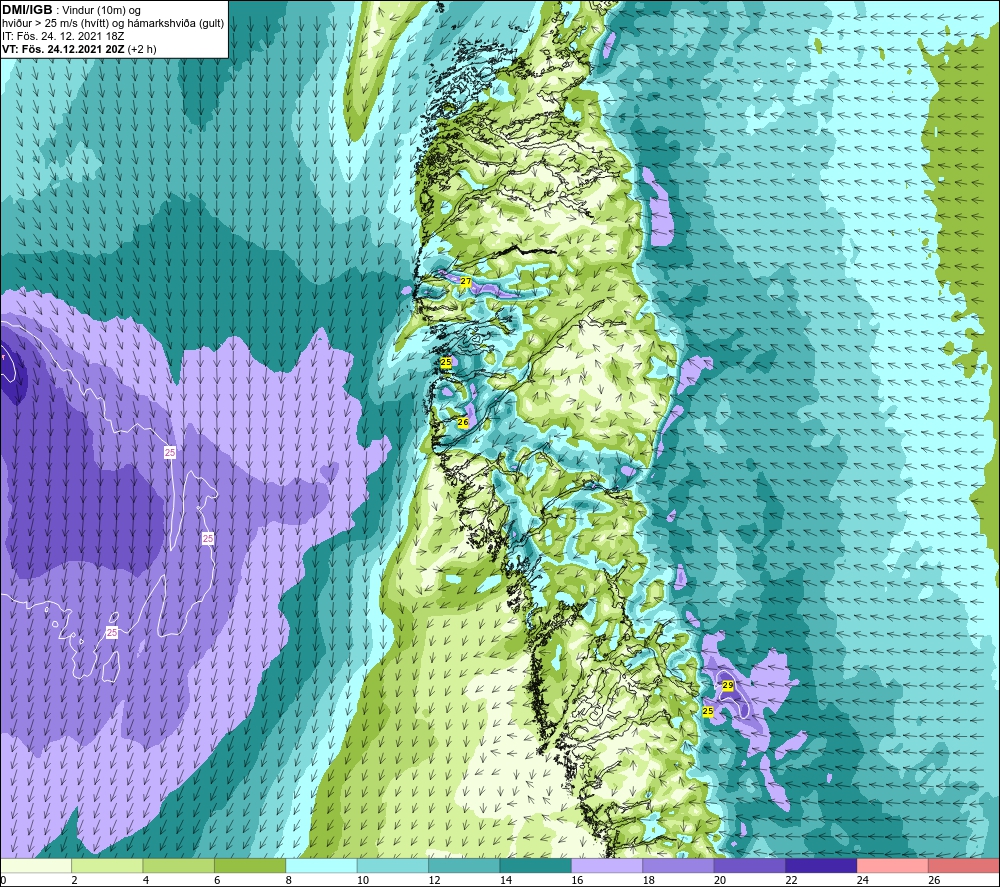
Task: Click the 'VT: Fös. 24.12.2021 20Z (+2 h)' line
Action: pyautogui.click(x=79, y=49)
